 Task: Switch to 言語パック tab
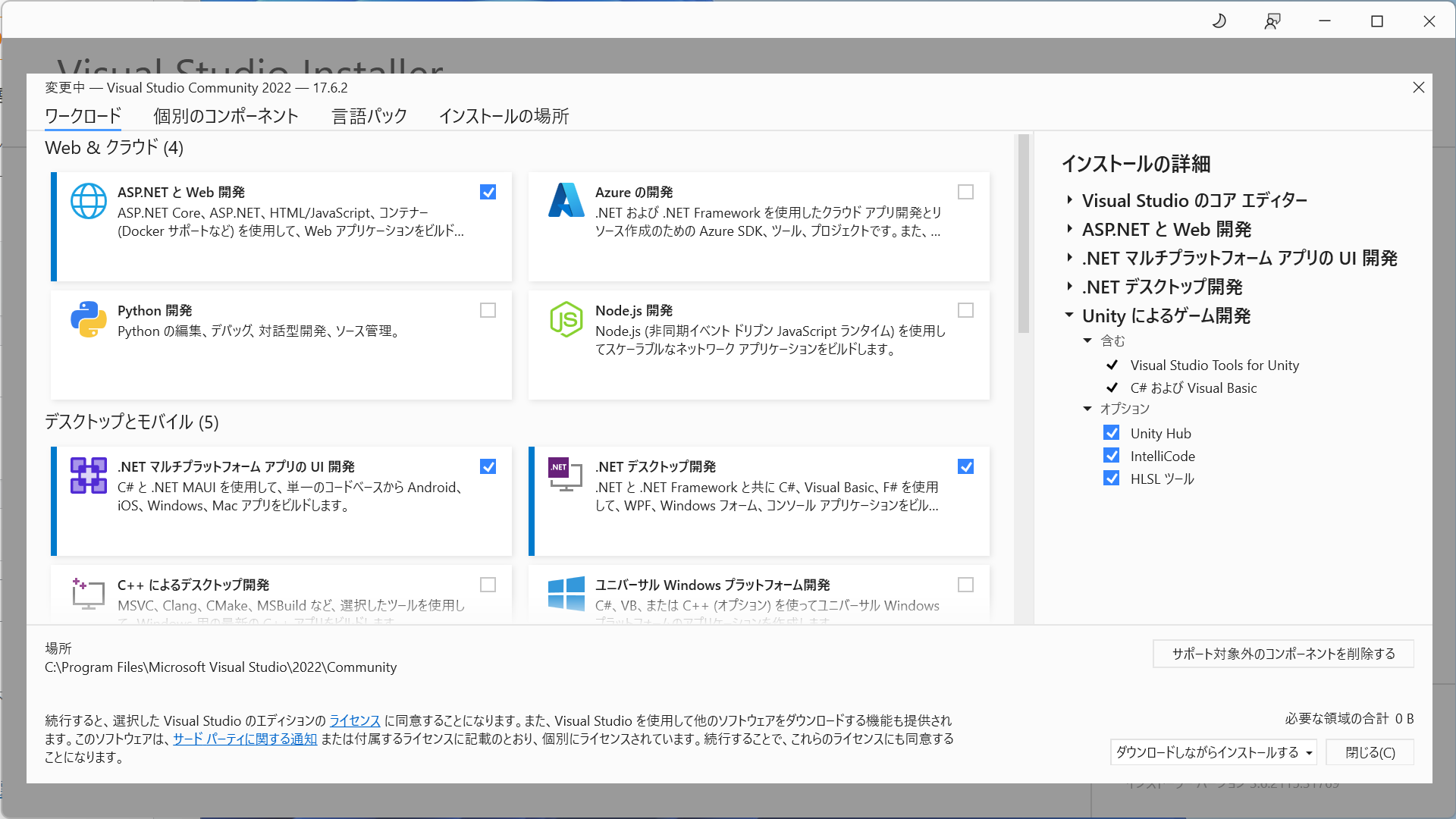369,116
